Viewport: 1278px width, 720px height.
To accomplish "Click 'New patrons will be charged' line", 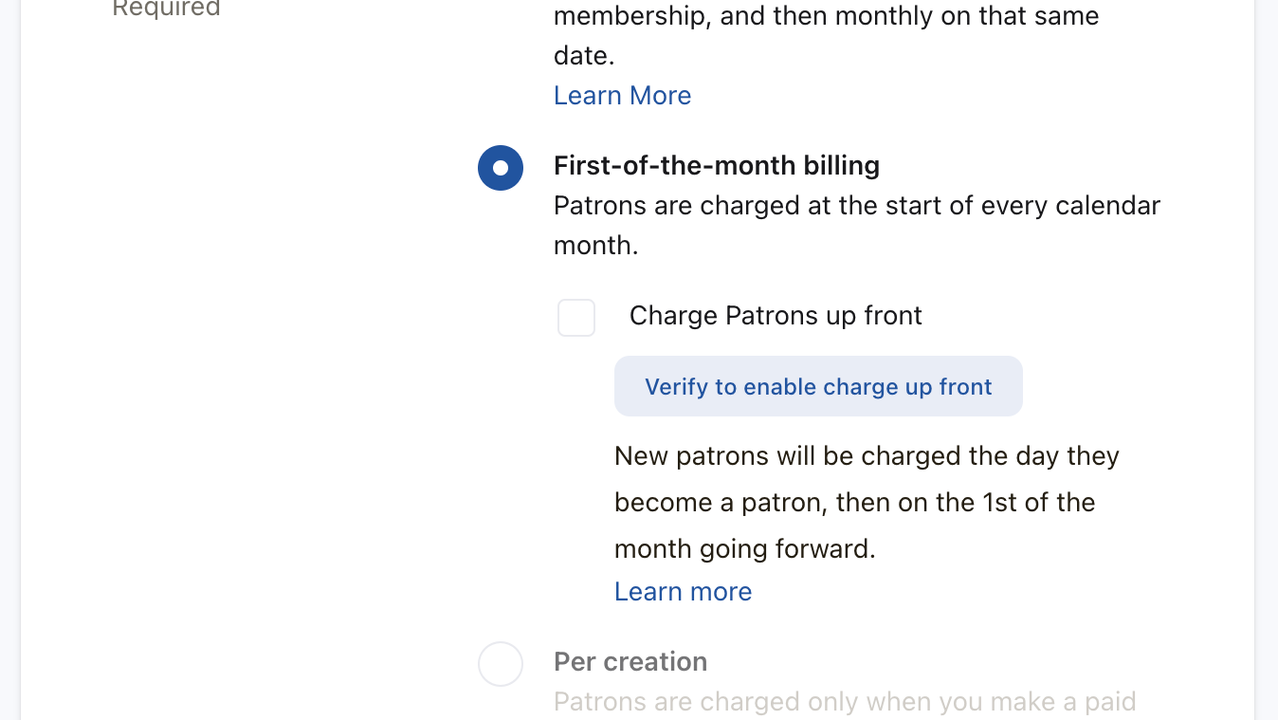I will pyautogui.click(x=866, y=456).
